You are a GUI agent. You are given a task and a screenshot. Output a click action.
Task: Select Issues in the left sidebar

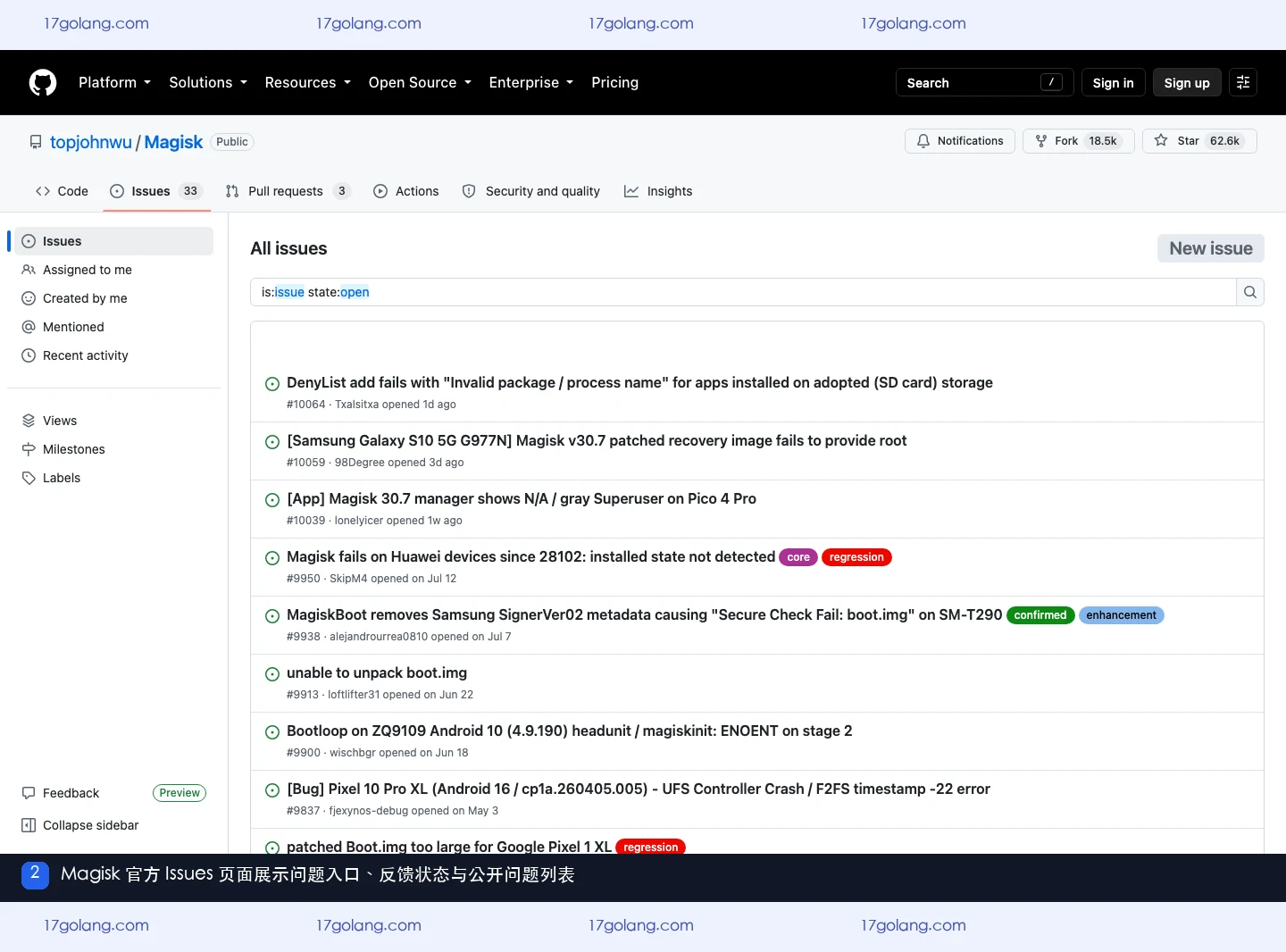pos(114,241)
